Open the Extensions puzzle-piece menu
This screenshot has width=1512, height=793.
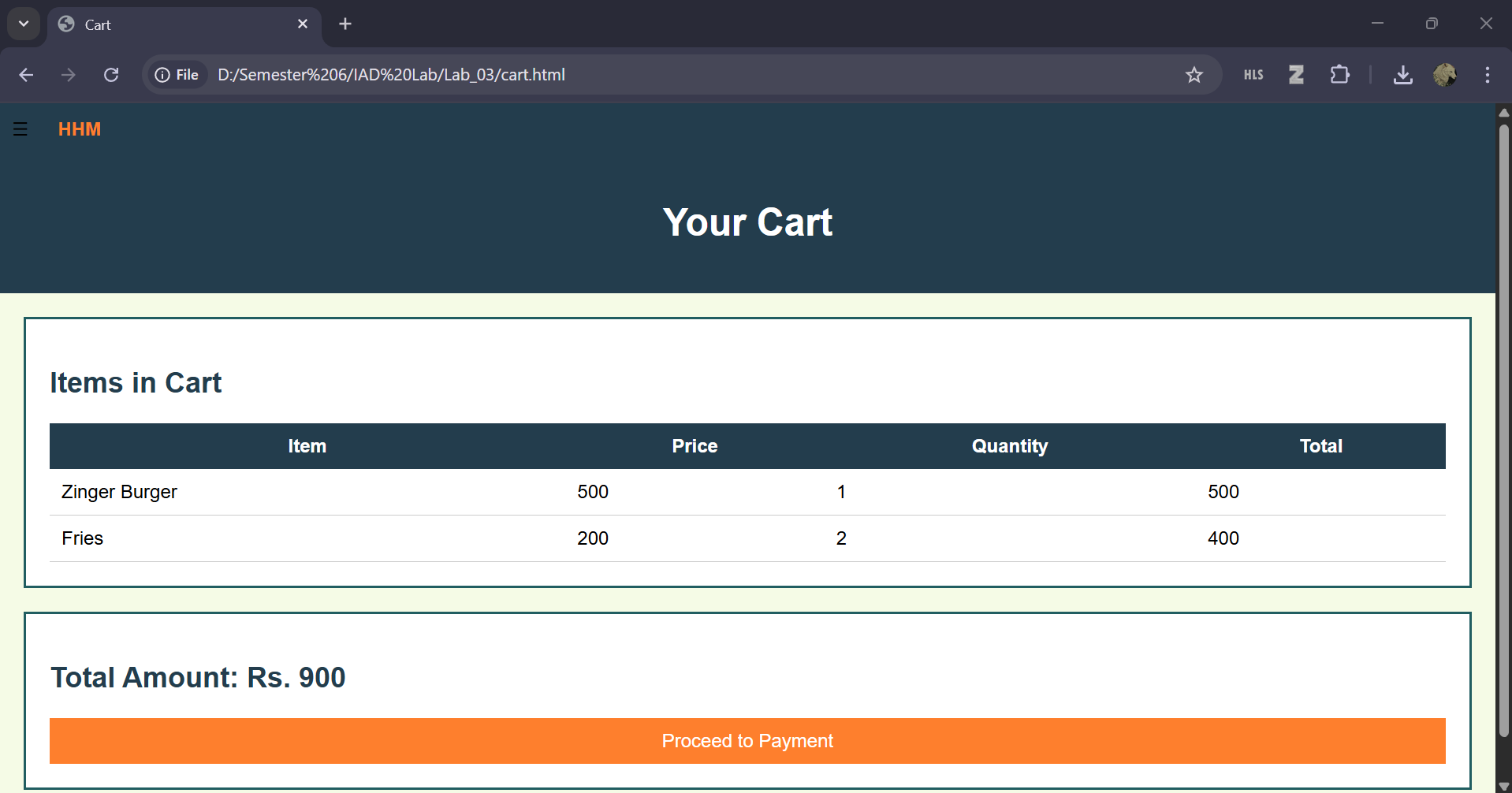point(1340,75)
